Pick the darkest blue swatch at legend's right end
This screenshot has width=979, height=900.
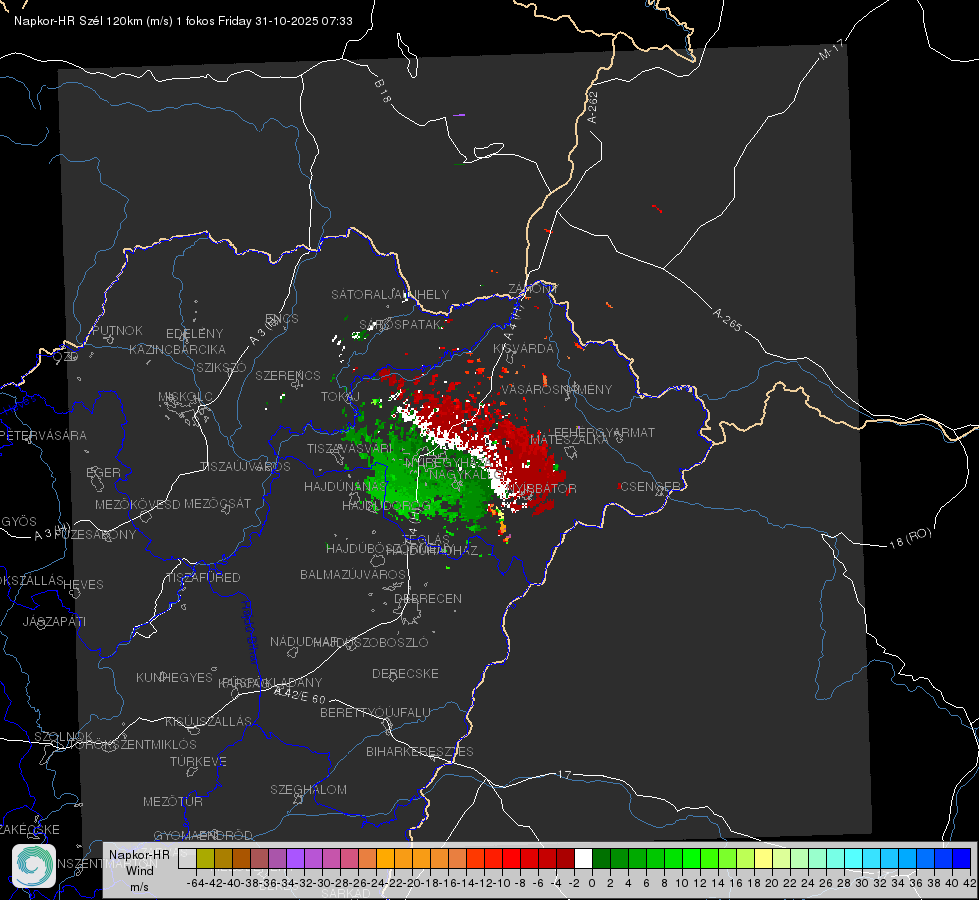pyautogui.click(x=962, y=859)
